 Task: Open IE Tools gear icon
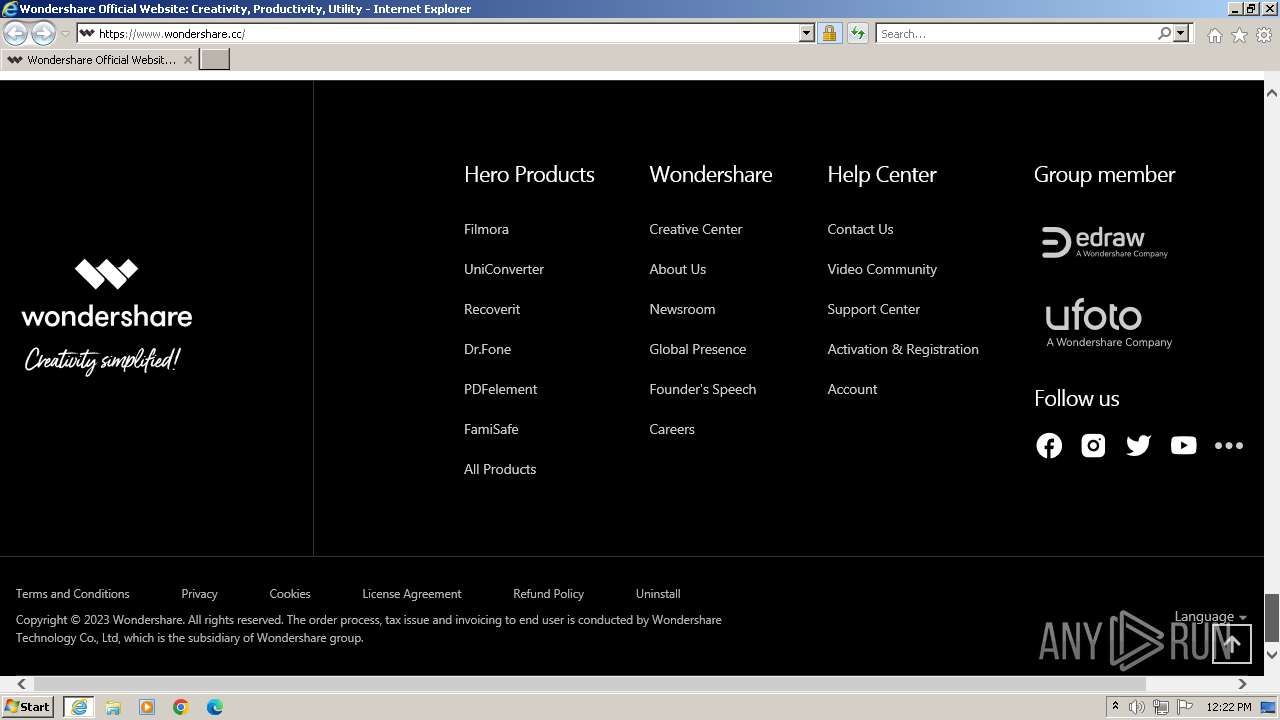click(1264, 35)
